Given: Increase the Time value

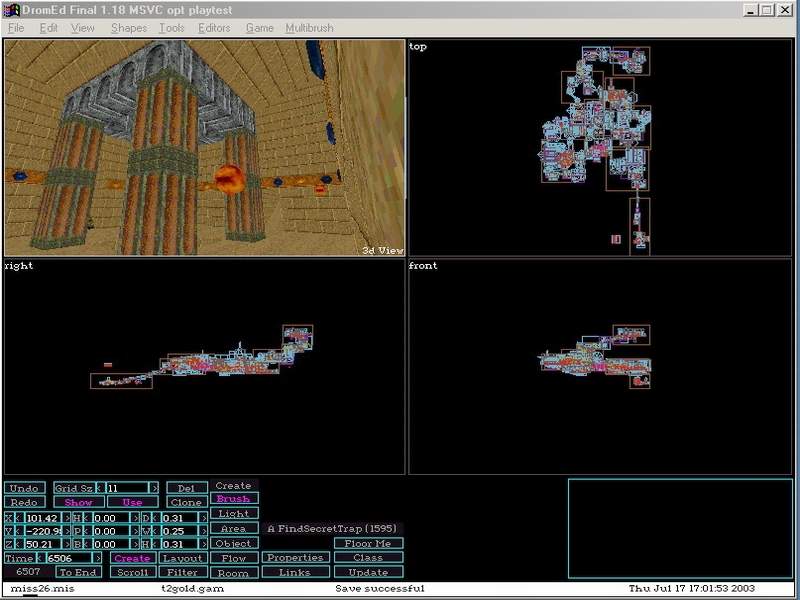Looking at the screenshot, I should point(98,558).
